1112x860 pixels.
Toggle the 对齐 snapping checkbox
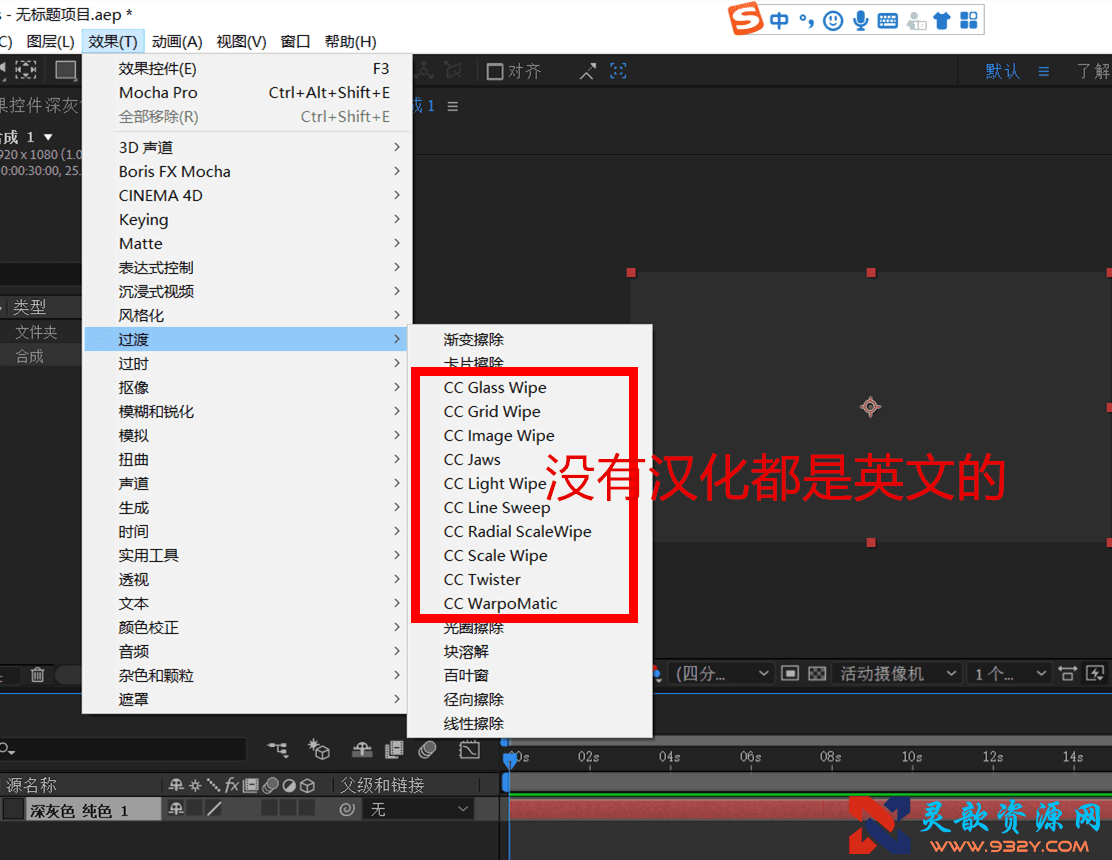point(495,72)
